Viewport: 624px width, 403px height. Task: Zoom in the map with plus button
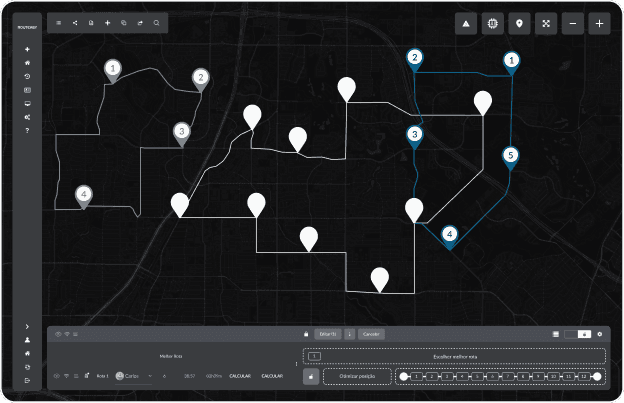pyautogui.click(x=598, y=23)
